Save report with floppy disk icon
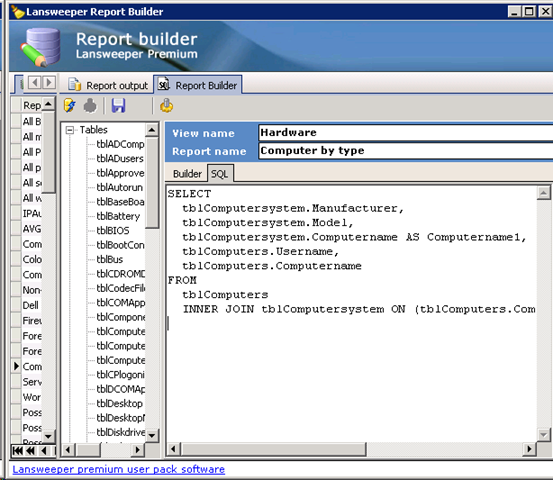 tap(118, 105)
